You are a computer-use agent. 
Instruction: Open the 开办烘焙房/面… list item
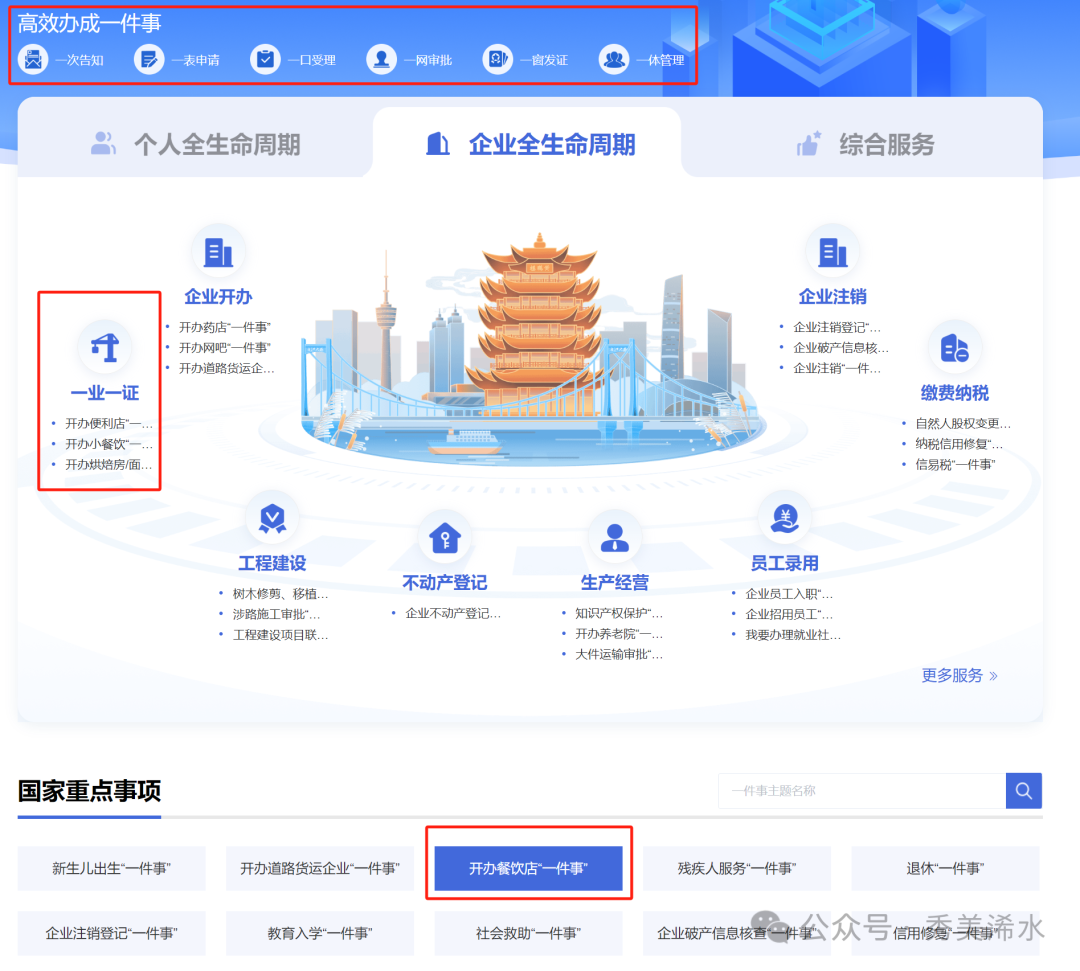(109, 465)
